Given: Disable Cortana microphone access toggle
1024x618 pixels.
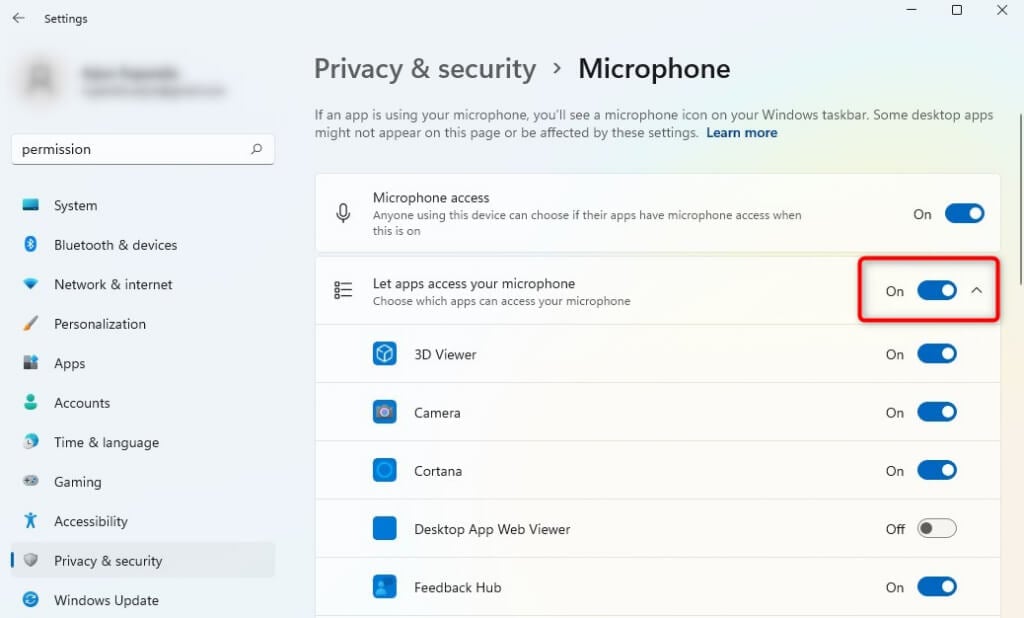Looking at the screenshot, I should tap(937, 470).
